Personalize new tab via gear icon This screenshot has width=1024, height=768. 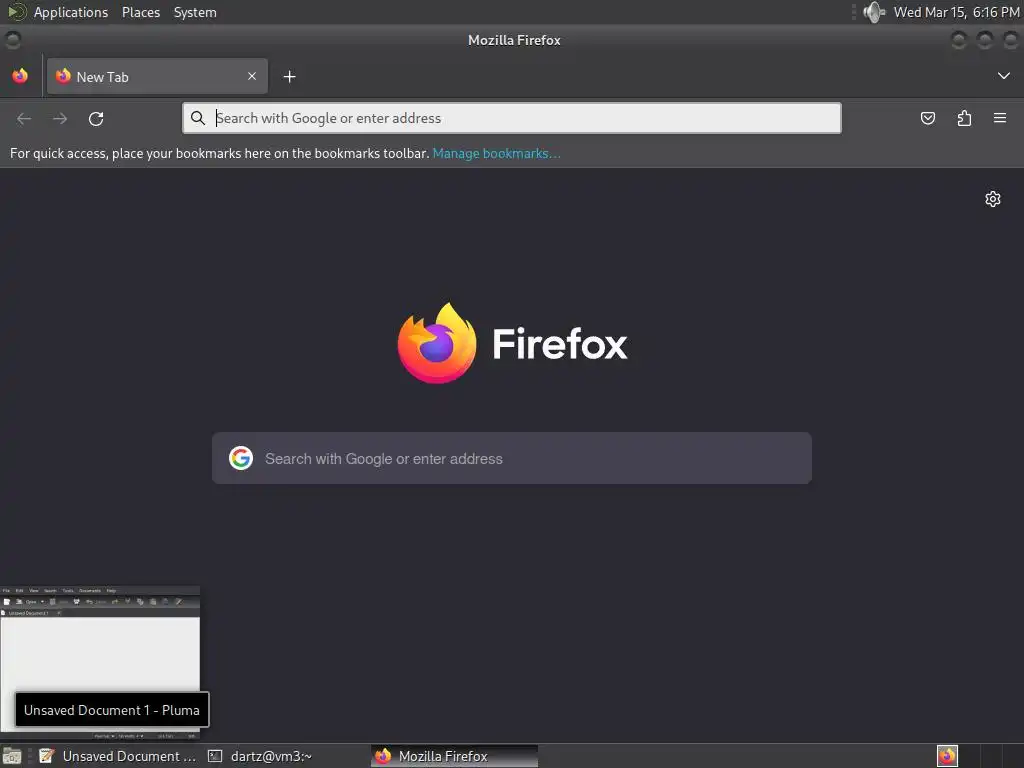click(993, 199)
